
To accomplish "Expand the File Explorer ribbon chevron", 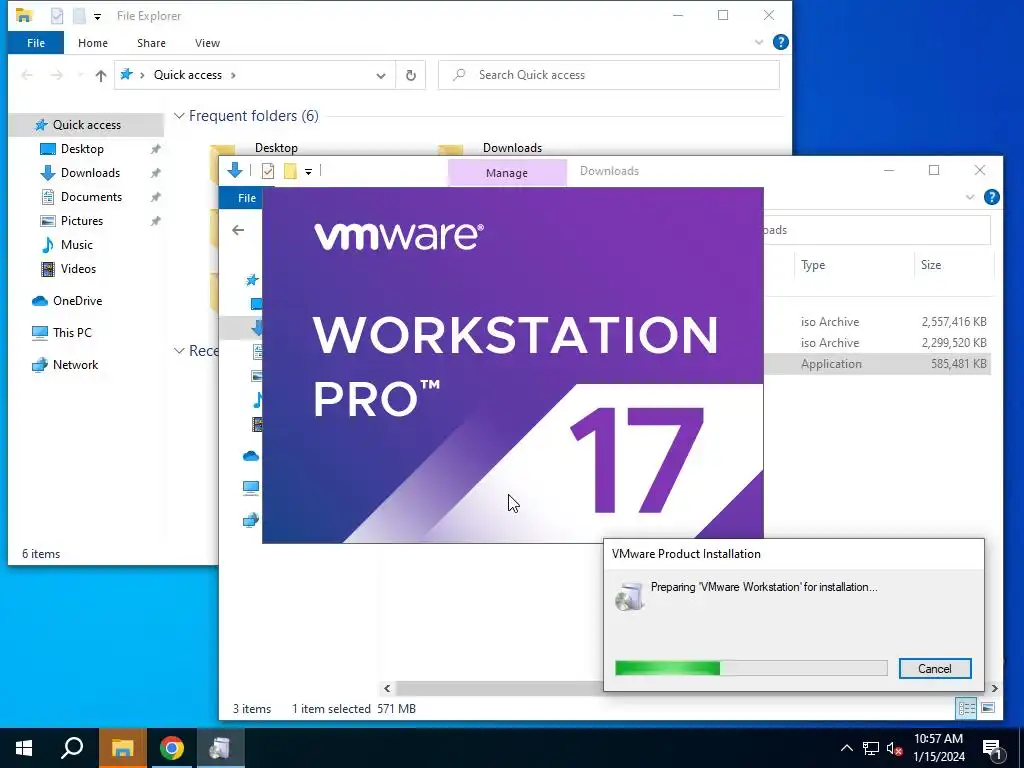I will pyautogui.click(x=759, y=42).
